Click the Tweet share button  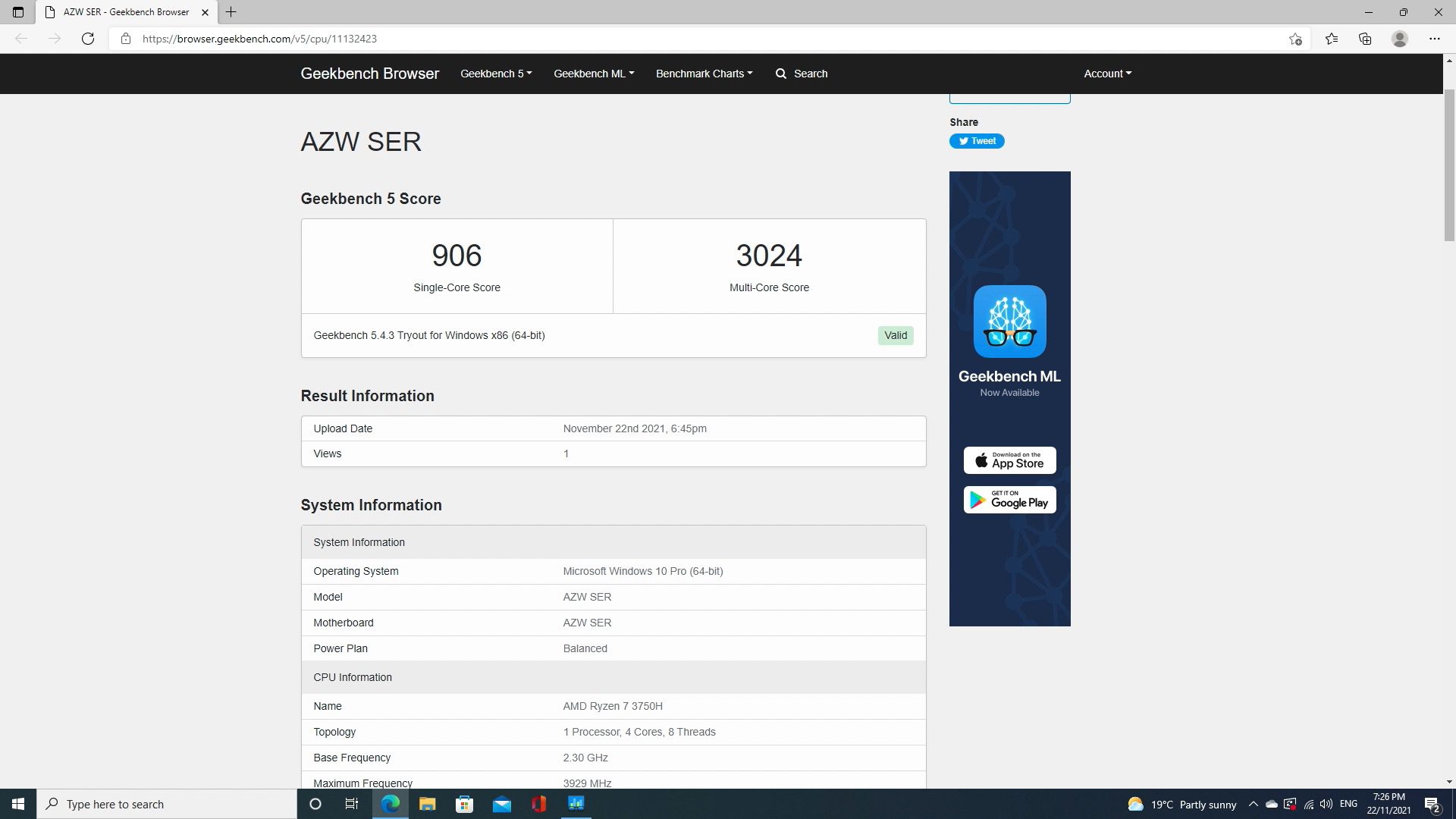(x=977, y=141)
